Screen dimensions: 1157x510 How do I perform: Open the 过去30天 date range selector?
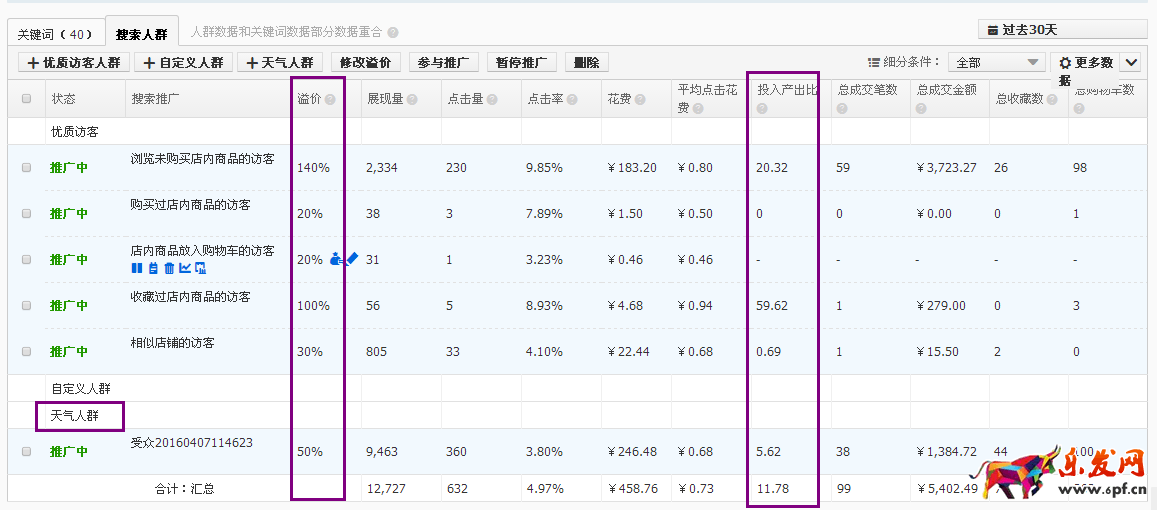tap(1062, 30)
